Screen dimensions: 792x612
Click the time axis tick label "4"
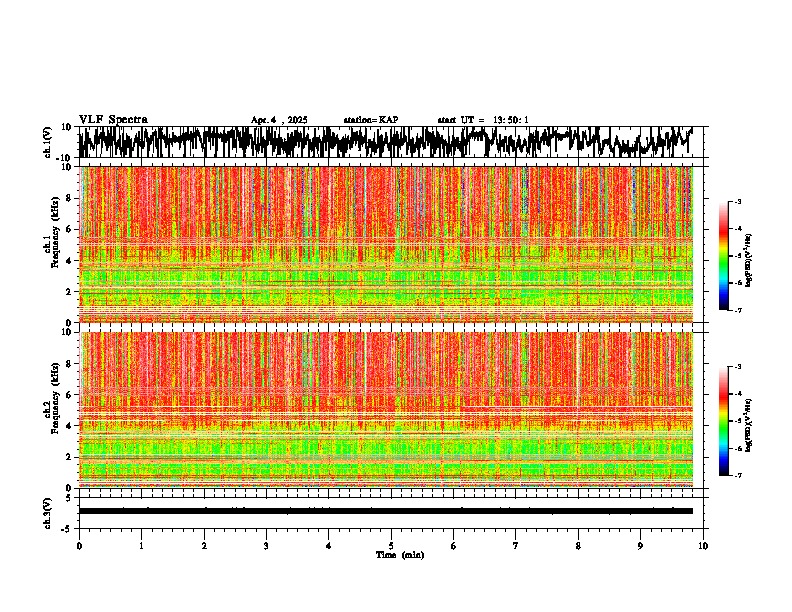point(329,546)
